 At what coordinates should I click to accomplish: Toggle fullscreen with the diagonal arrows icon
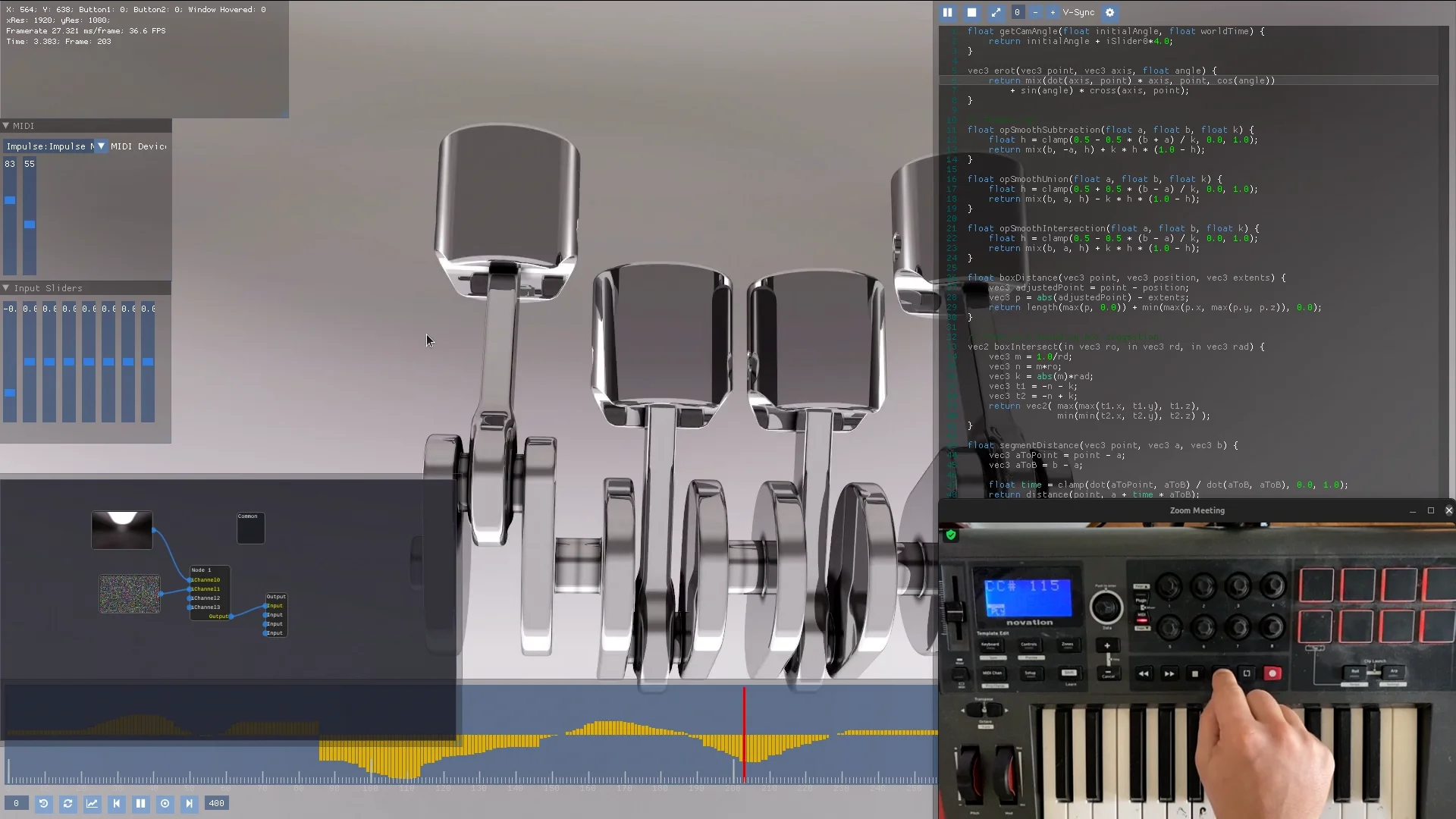pyautogui.click(x=996, y=12)
